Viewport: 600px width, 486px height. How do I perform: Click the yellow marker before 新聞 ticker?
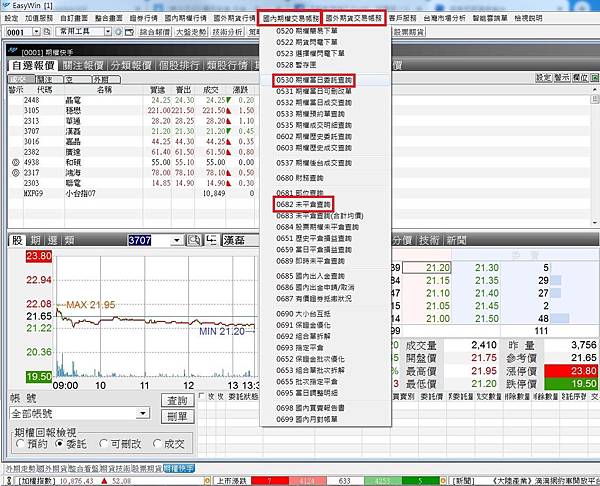click(x=443, y=481)
